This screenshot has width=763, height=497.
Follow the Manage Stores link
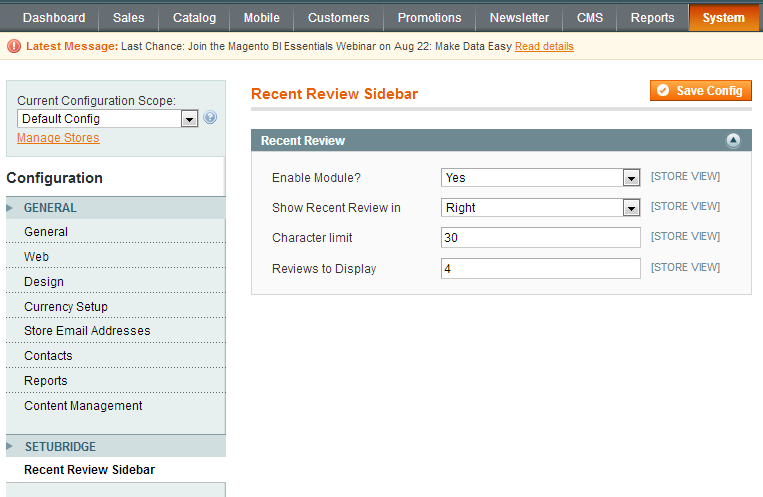coord(58,138)
